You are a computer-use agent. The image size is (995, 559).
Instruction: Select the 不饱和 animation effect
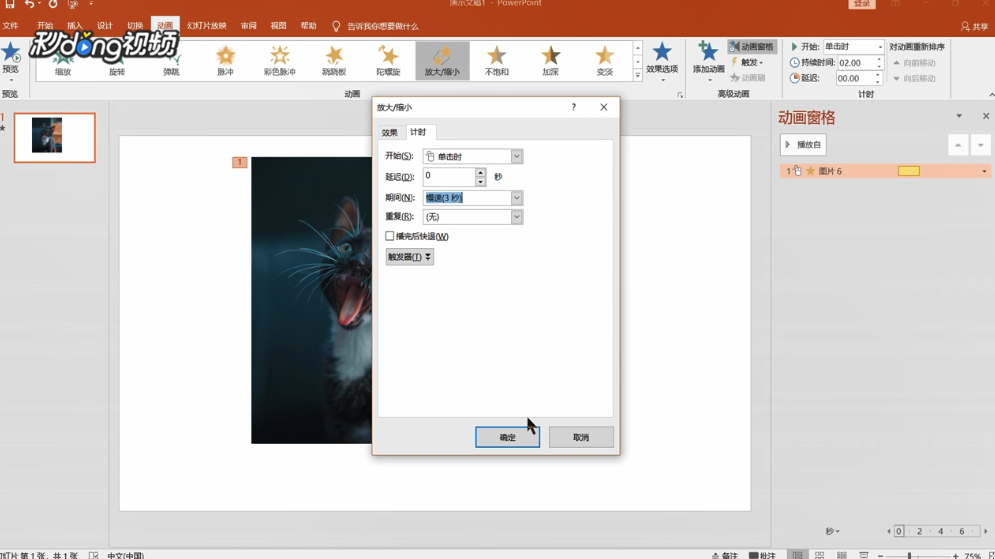[496, 61]
